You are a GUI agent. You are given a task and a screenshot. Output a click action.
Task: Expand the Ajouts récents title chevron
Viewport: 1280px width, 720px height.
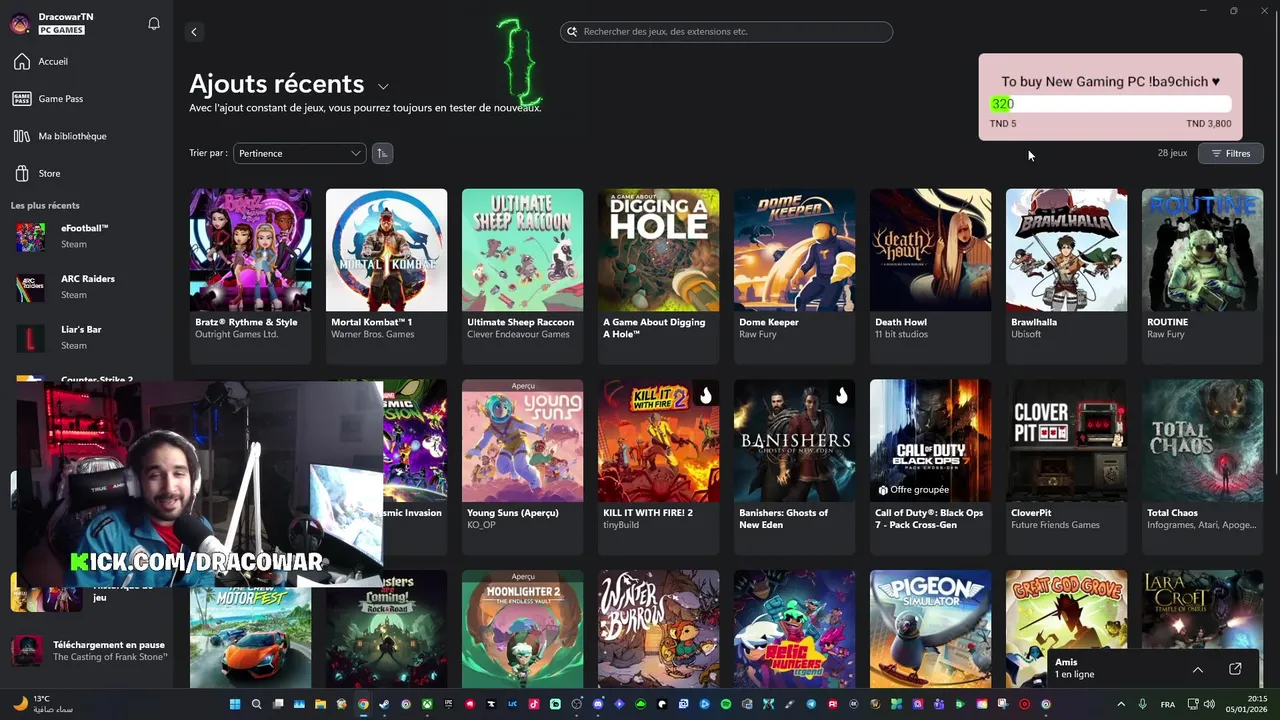pos(383,87)
